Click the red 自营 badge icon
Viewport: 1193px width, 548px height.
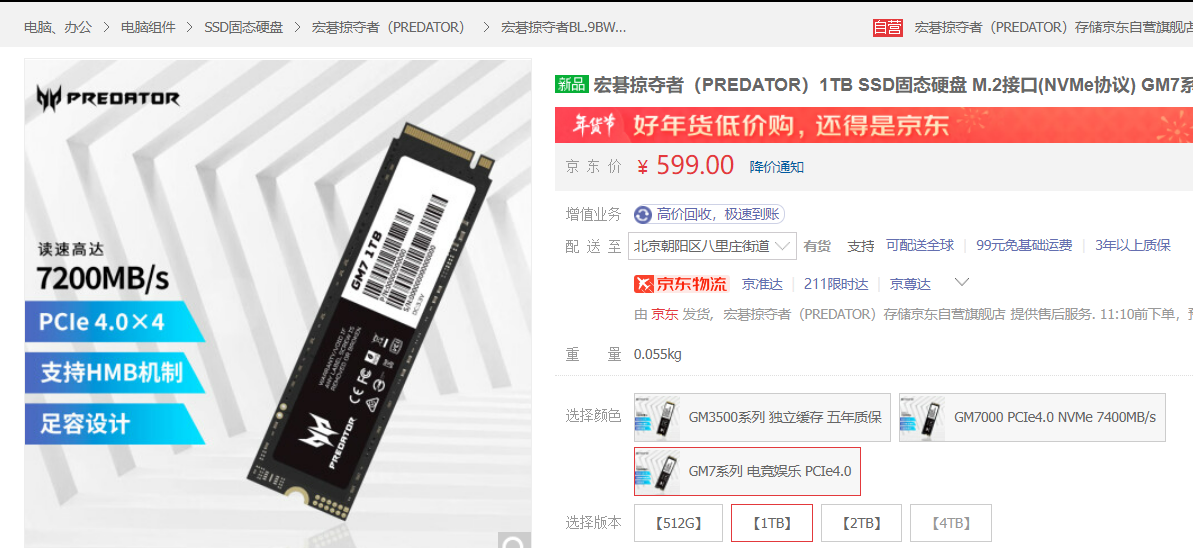[887, 27]
